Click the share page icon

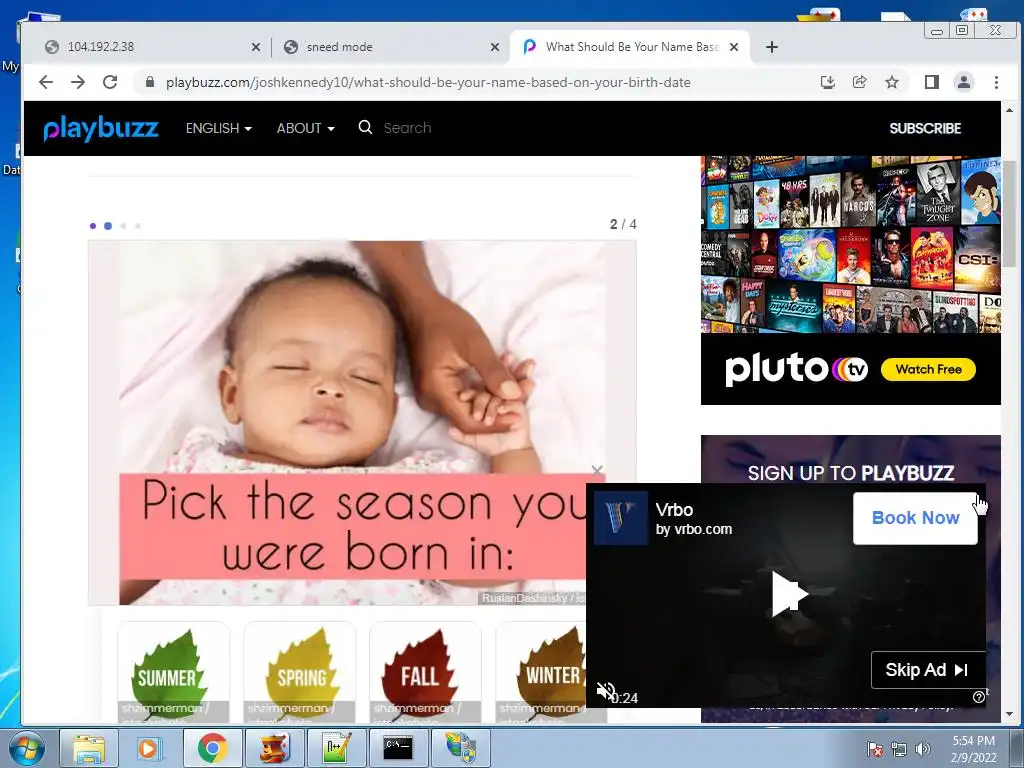click(859, 82)
